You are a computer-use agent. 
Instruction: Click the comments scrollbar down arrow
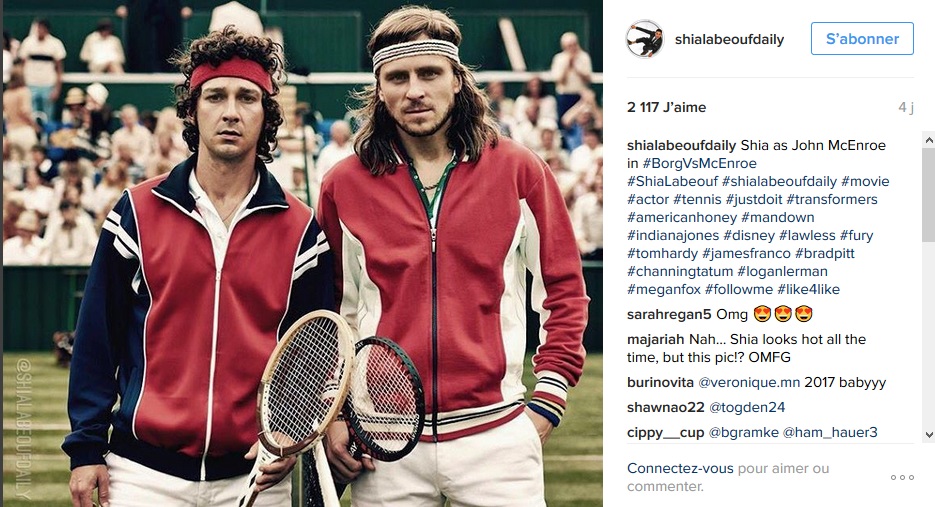pyautogui.click(x=928, y=435)
